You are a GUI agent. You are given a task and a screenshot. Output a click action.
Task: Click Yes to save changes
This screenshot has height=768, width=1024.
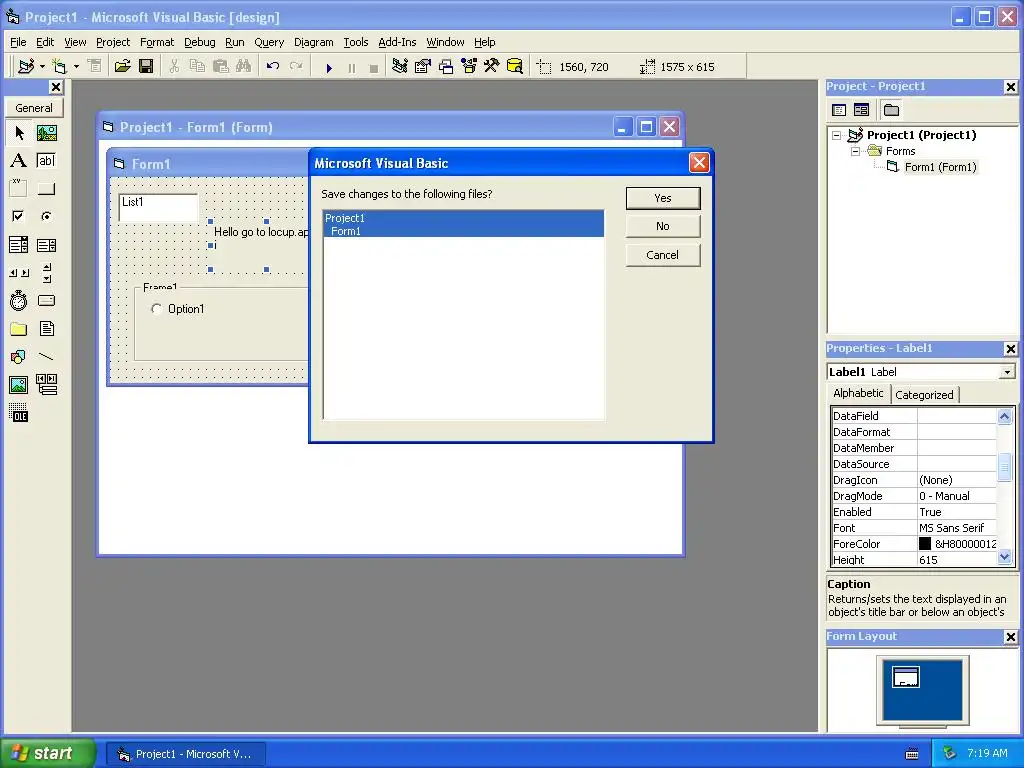pyautogui.click(x=663, y=199)
